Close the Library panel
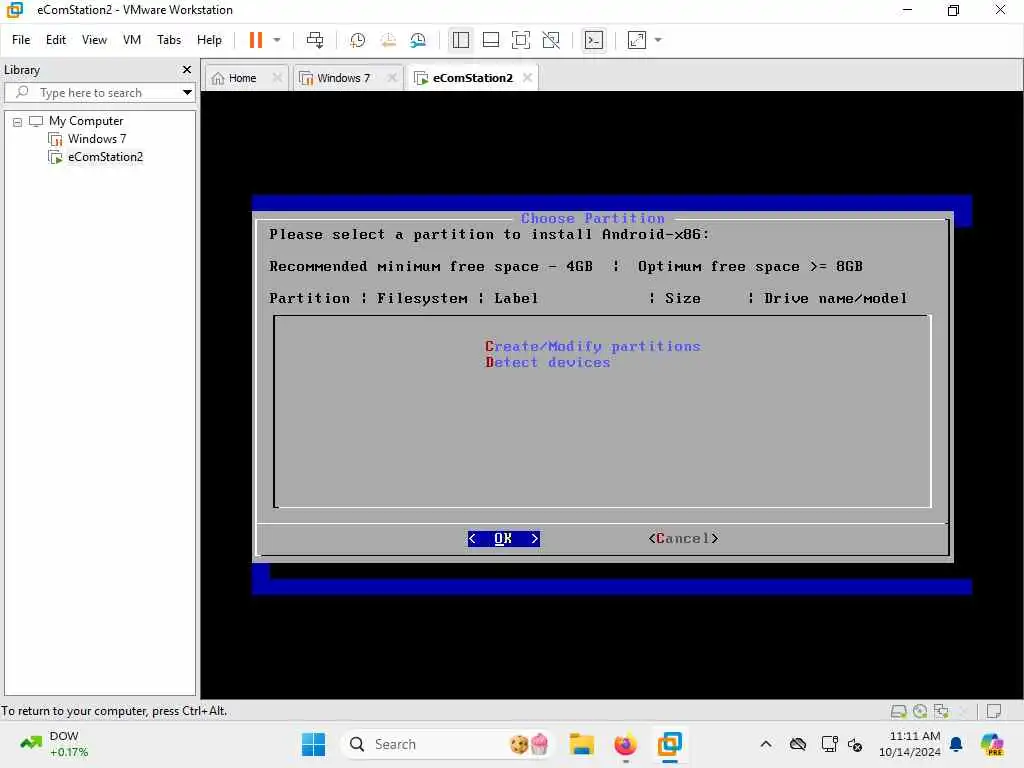The image size is (1024, 768). click(x=187, y=69)
